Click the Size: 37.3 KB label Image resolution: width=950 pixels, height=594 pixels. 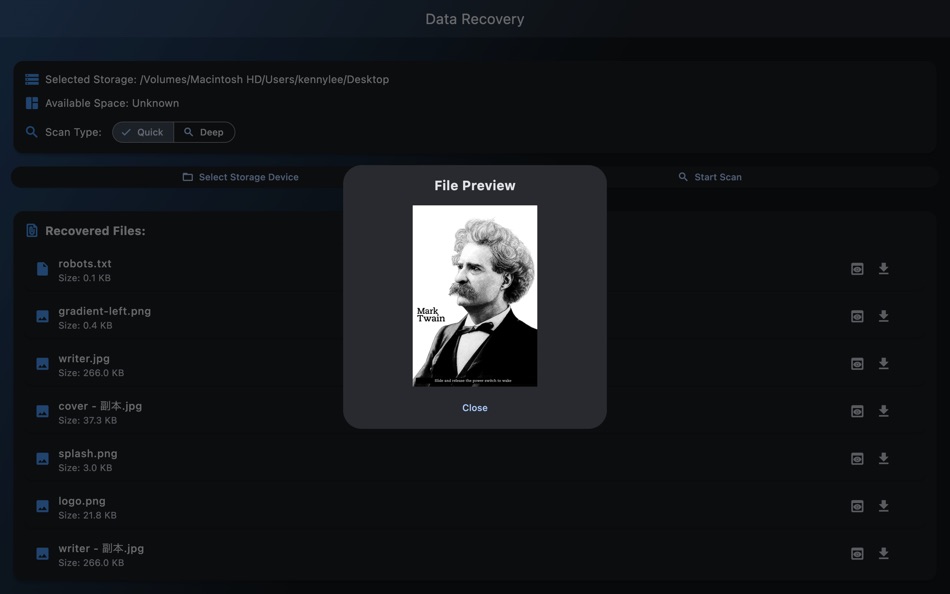[88, 420]
